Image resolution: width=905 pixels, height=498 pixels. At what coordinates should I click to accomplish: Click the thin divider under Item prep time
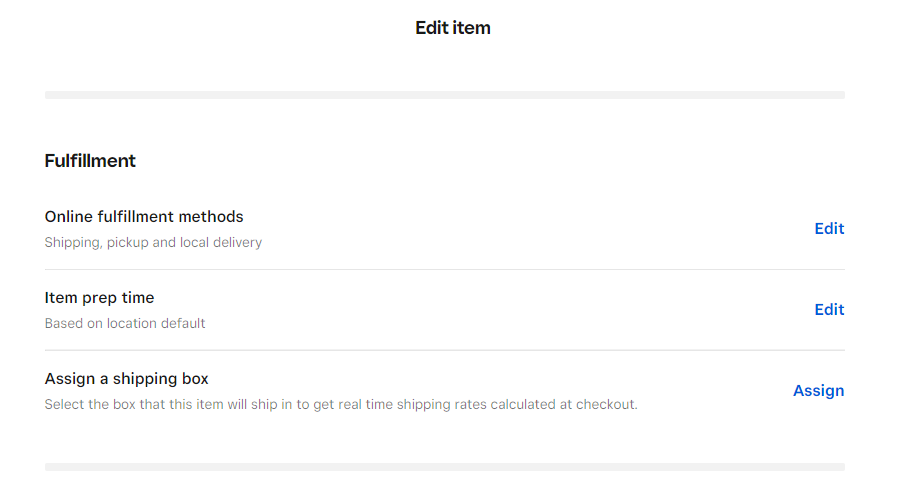pos(445,351)
